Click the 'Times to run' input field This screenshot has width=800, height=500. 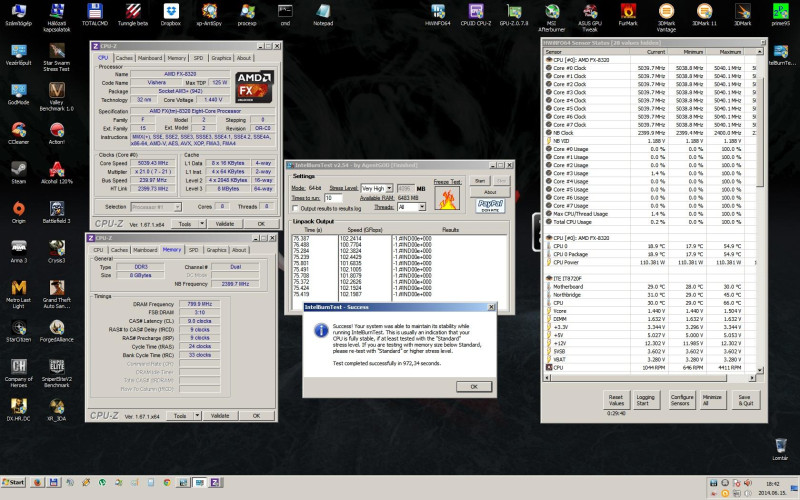point(333,197)
